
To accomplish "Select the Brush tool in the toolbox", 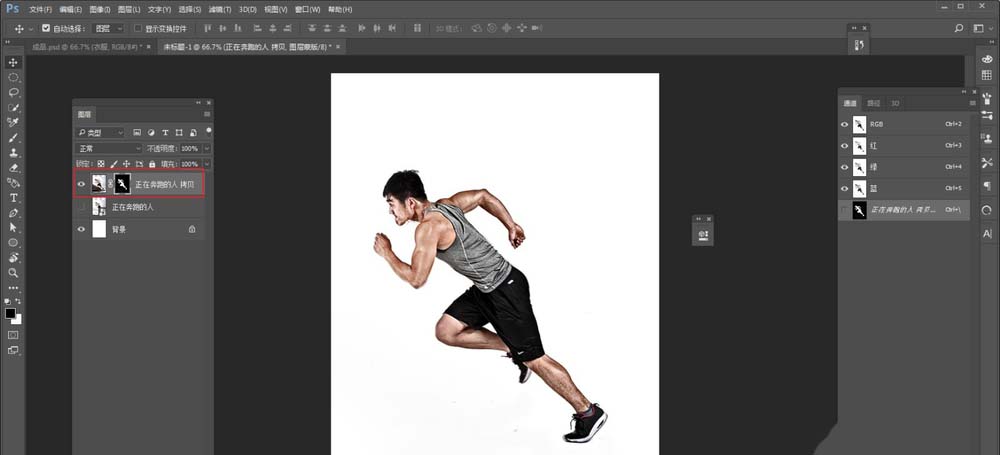I will [x=13, y=138].
